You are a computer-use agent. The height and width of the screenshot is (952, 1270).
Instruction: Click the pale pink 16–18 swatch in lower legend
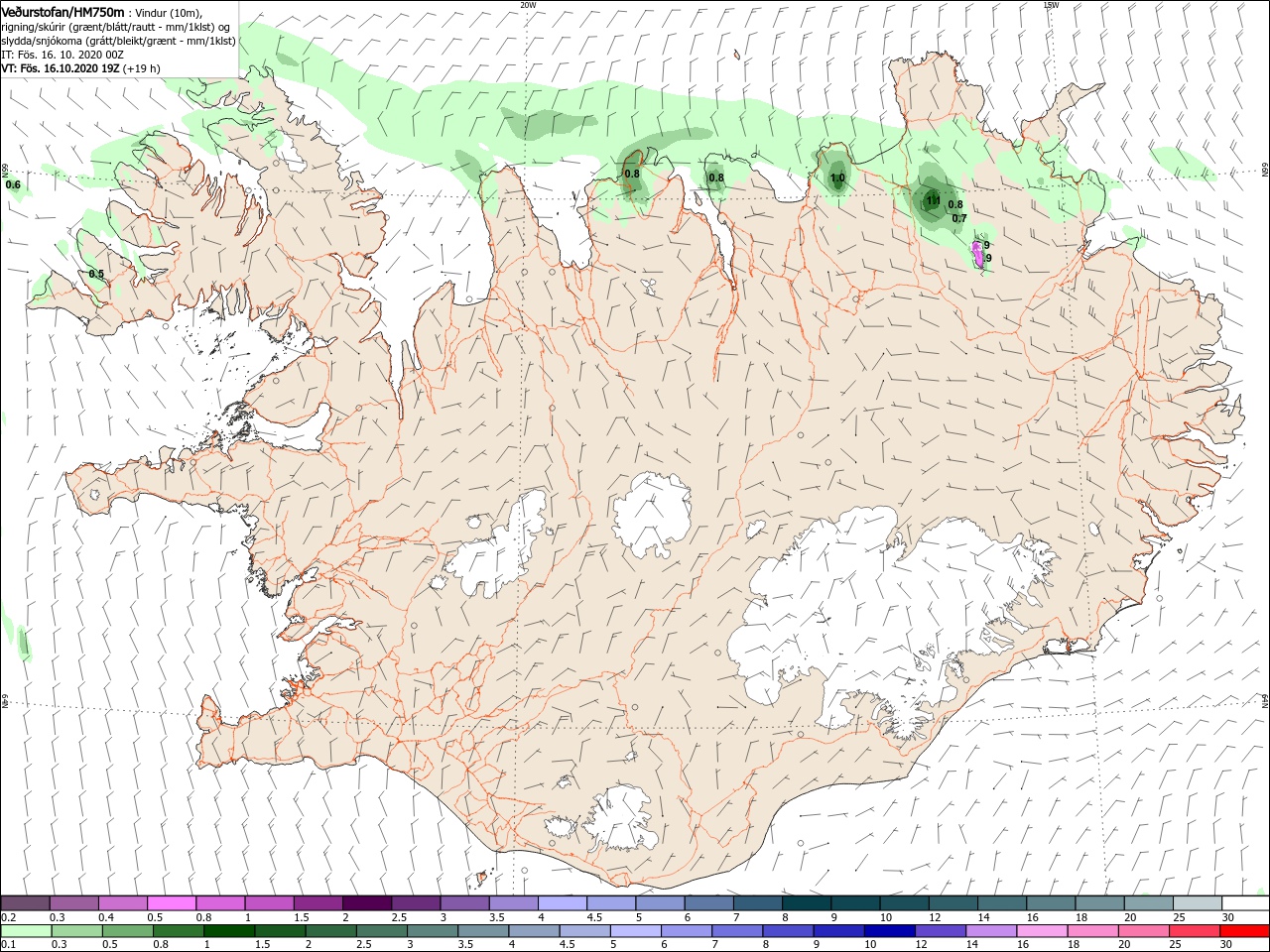(x=1040, y=931)
